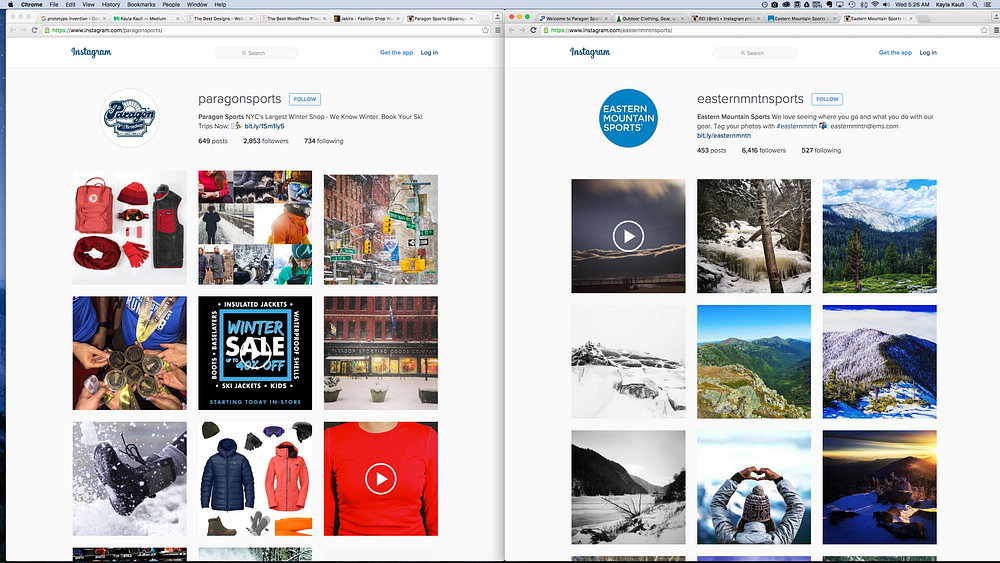Click 'Get the app' on easternmntnsports page
The width and height of the screenshot is (1000, 563).
point(895,53)
